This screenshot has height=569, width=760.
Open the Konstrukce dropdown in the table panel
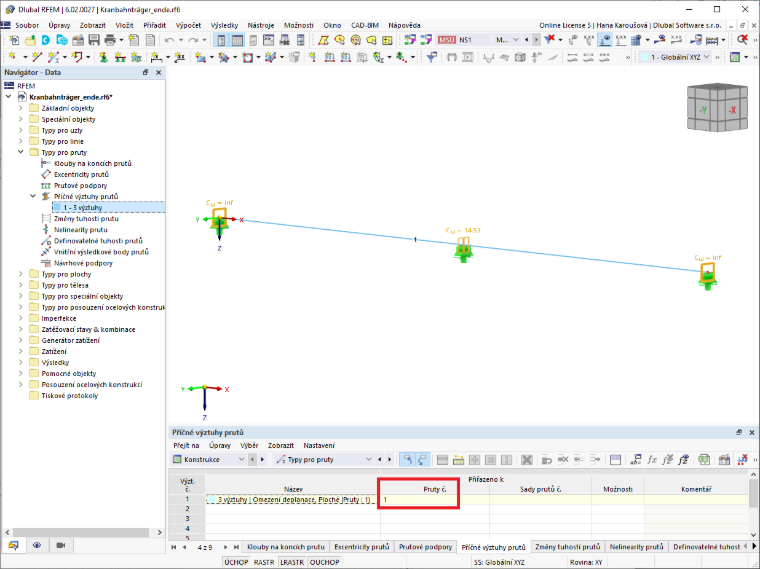209,459
